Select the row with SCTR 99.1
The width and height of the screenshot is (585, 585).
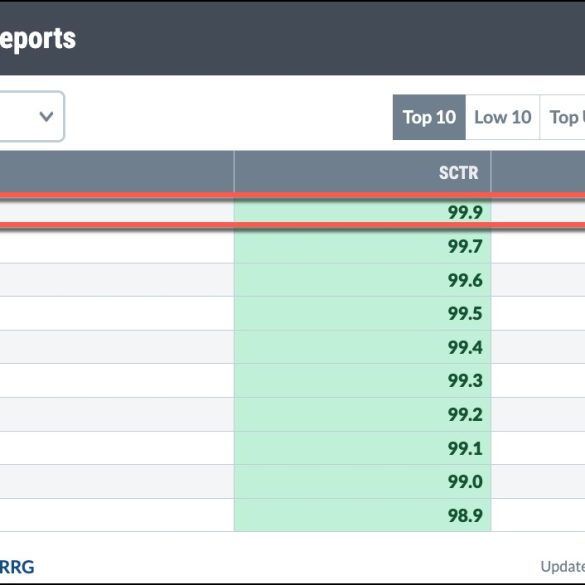[x=292, y=448]
